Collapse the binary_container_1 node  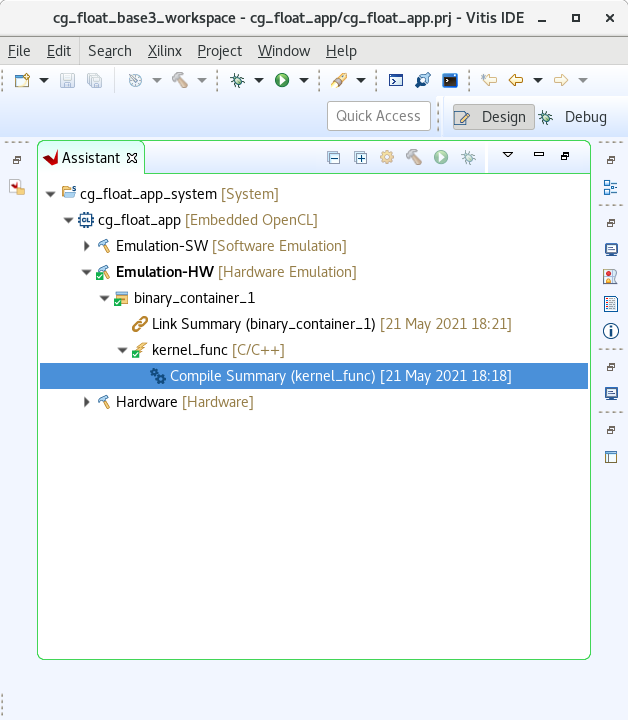[x=104, y=298]
